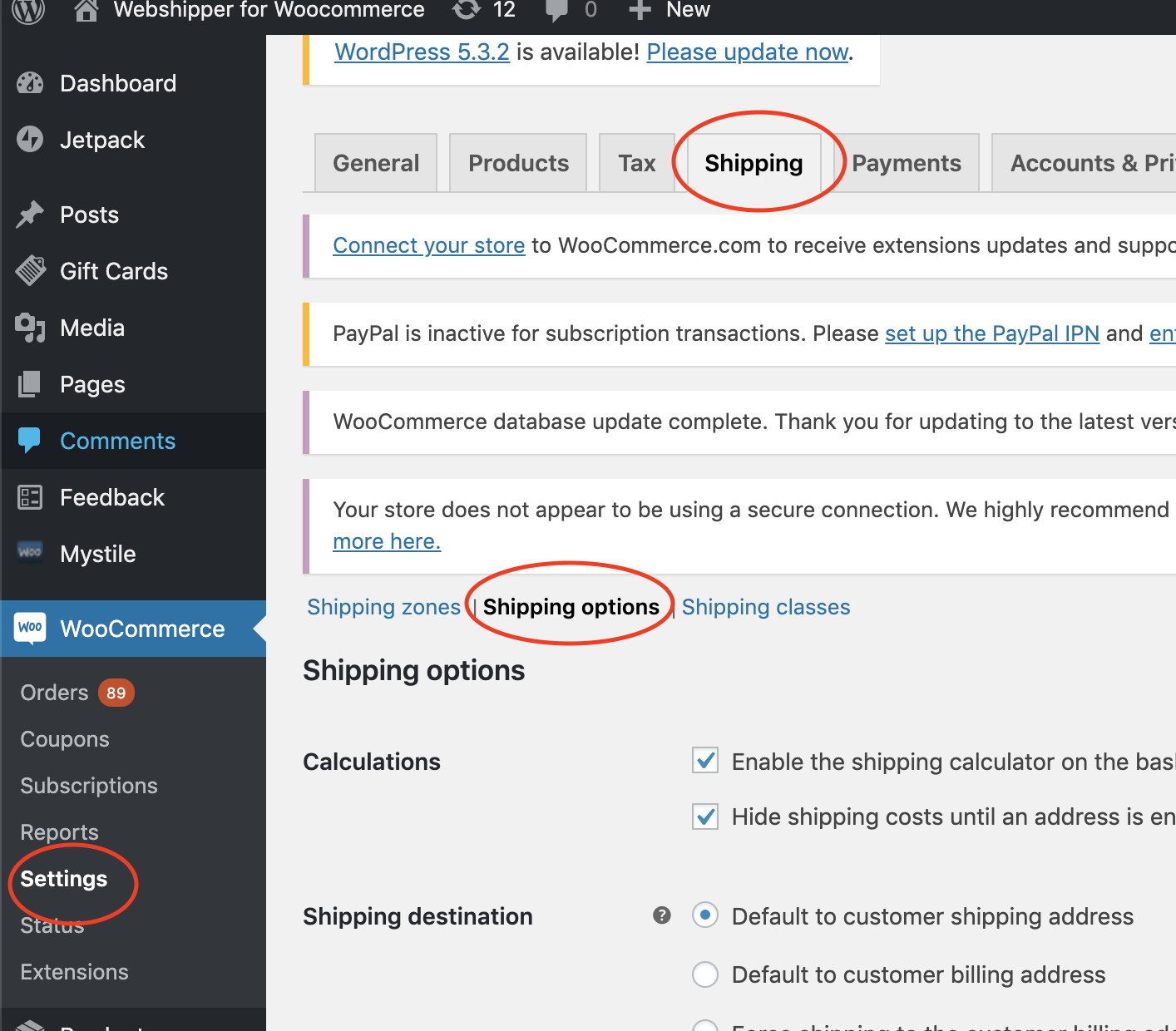The image size is (1176, 1031).
Task: Click the Please update now link
Action: point(748,52)
